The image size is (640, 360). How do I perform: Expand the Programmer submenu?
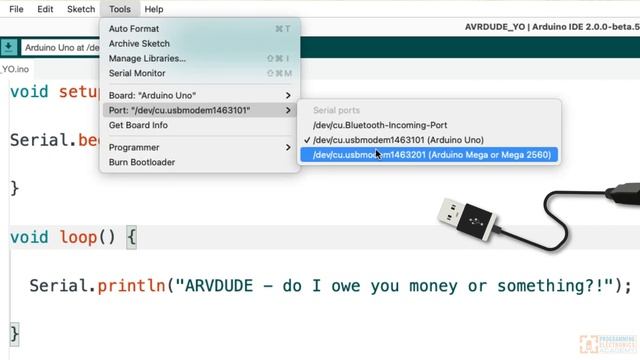pos(200,147)
